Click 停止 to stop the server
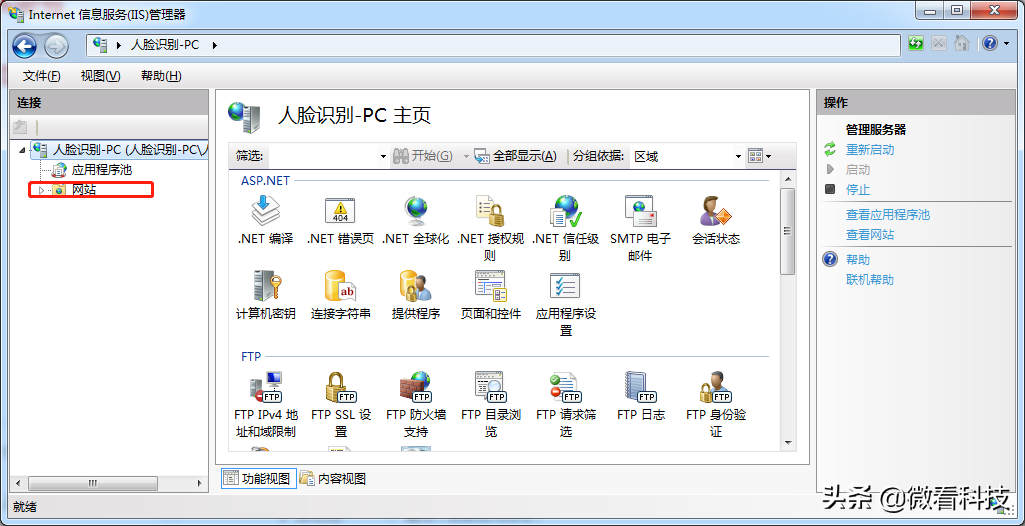The image size is (1025, 526). (x=858, y=189)
